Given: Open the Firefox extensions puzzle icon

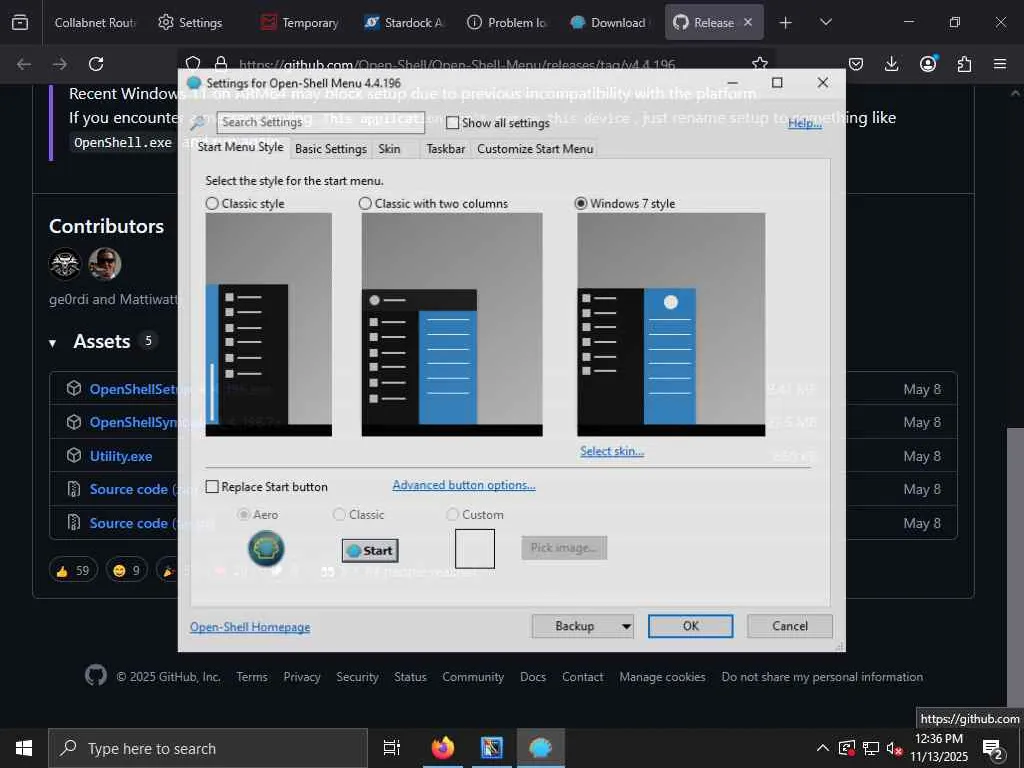Looking at the screenshot, I should (964, 64).
